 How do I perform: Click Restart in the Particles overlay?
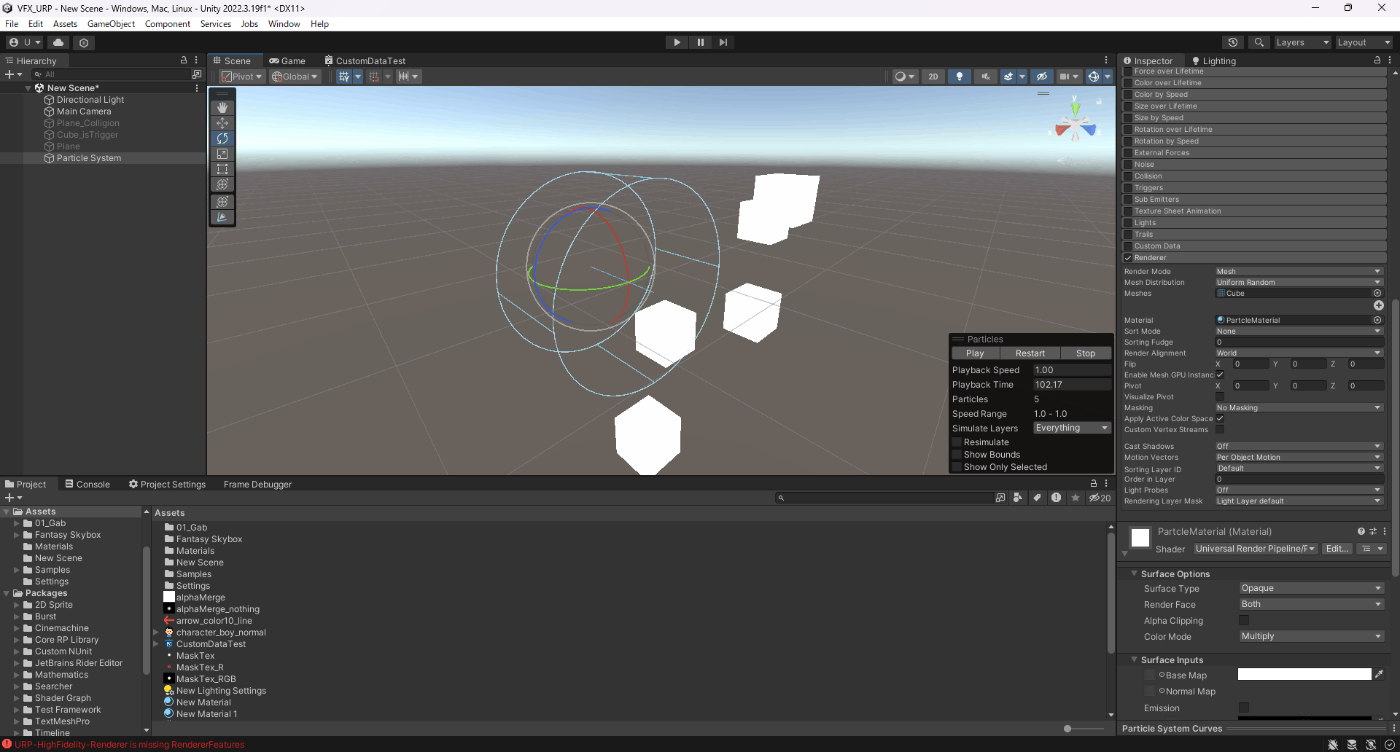[1030, 353]
